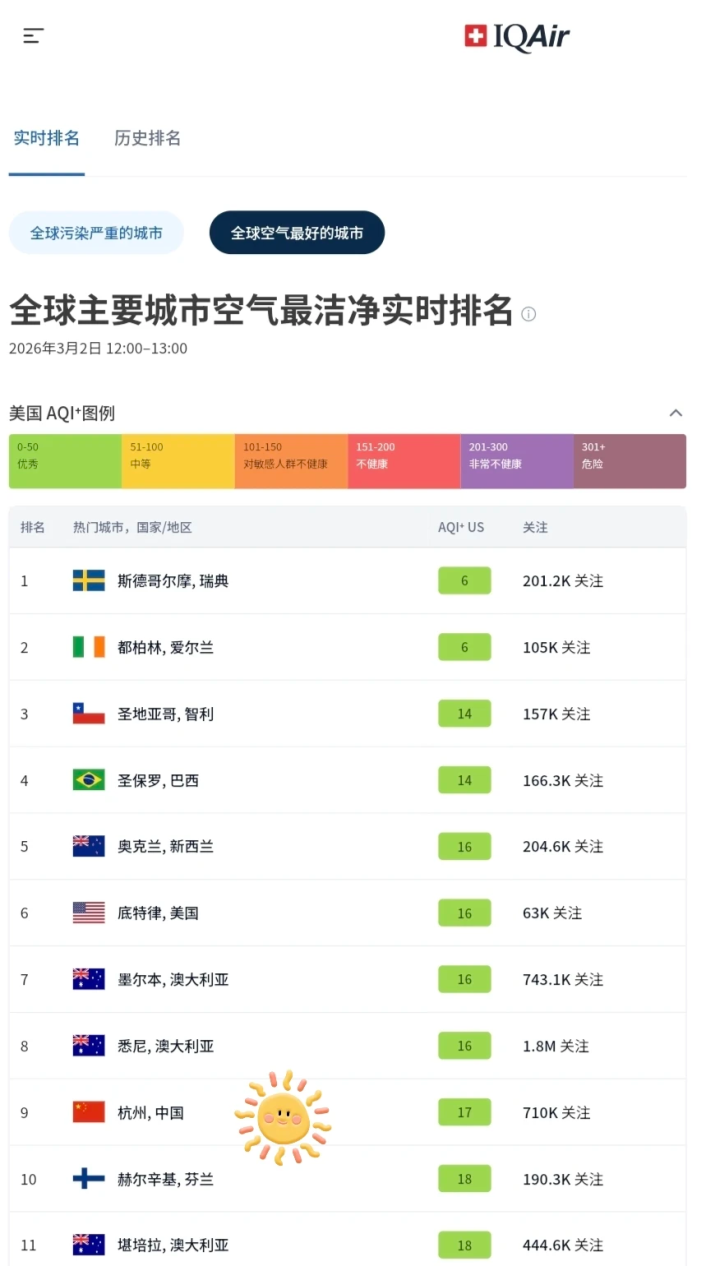Switch to the 实时排名 tab
This screenshot has height=1266, width=720.
pos(46,138)
